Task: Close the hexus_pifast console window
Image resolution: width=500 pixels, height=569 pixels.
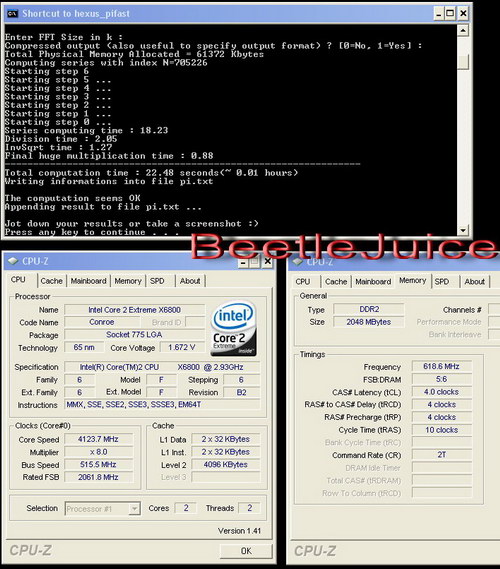Action: click(463, 14)
